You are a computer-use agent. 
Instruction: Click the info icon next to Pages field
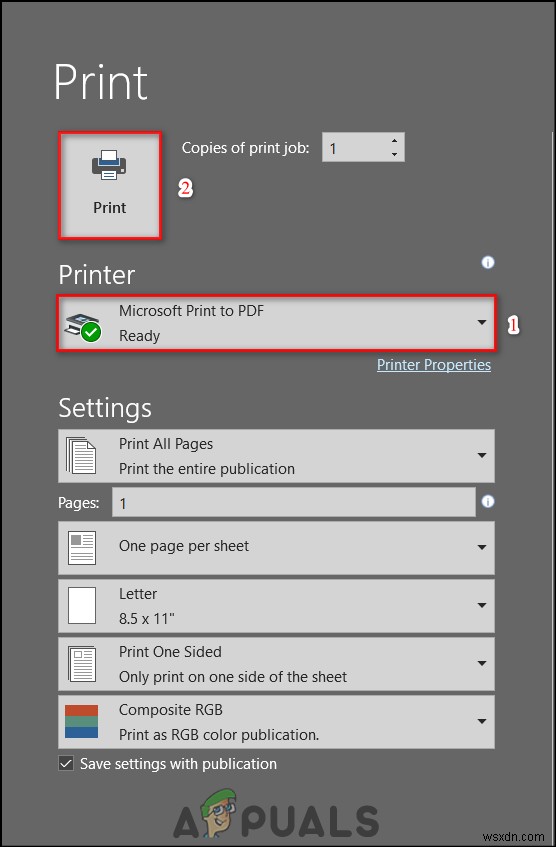(488, 502)
